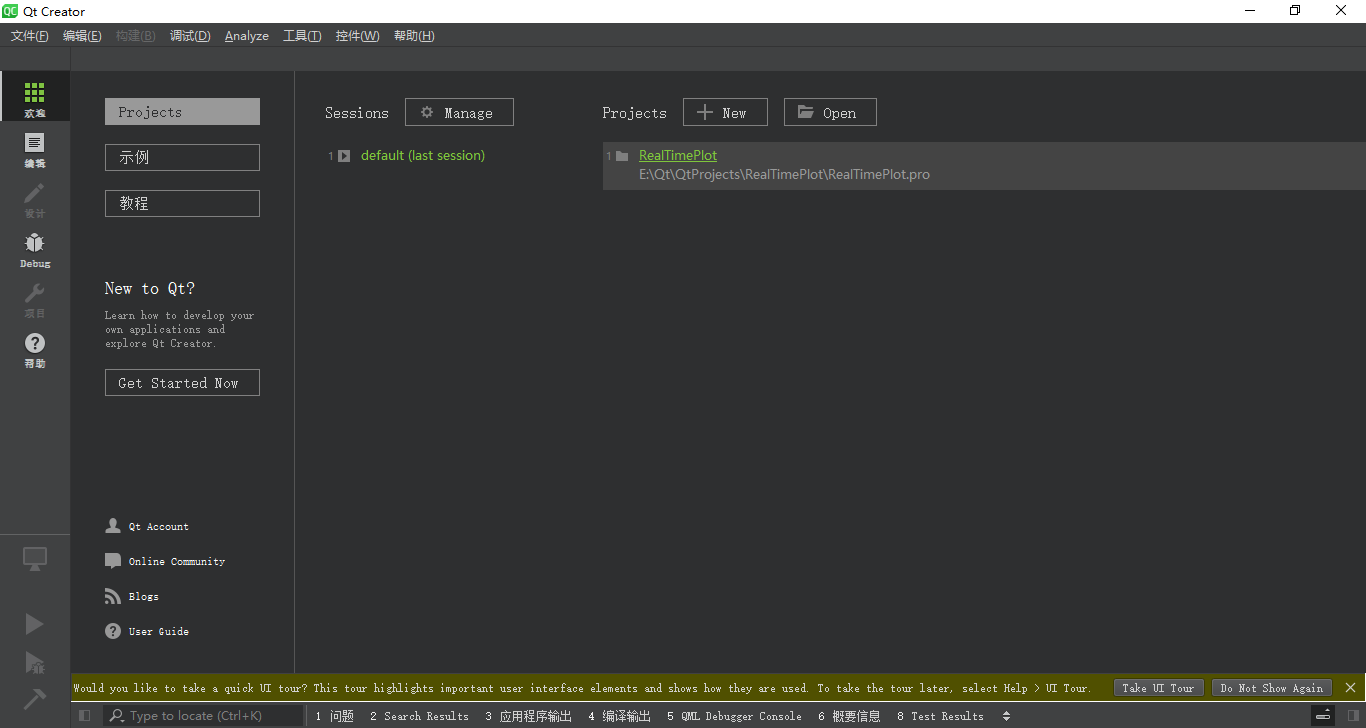
Task: Close the UI tour notification bar
Action: click(1350, 688)
